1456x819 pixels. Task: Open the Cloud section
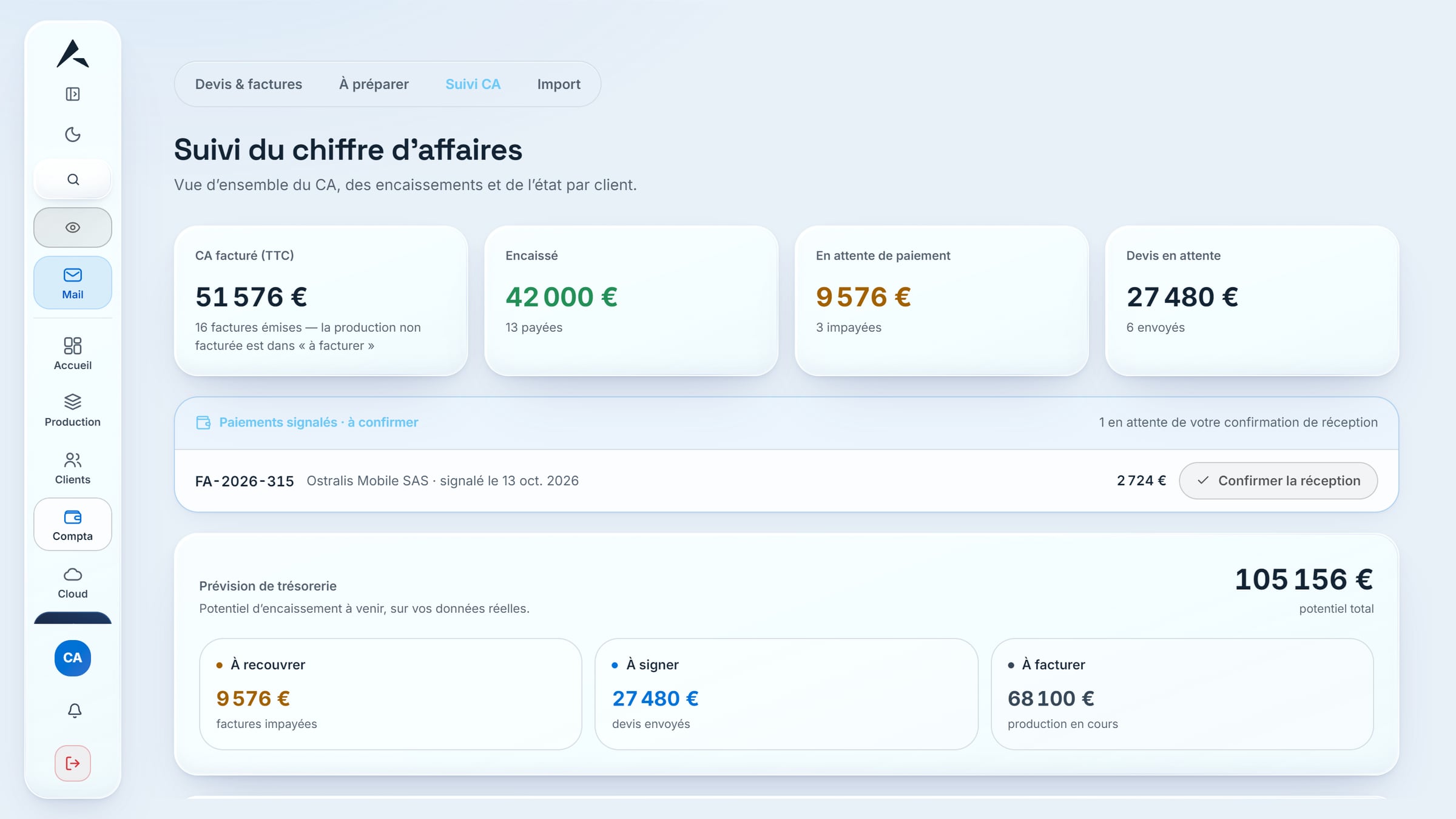click(x=73, y=583)
